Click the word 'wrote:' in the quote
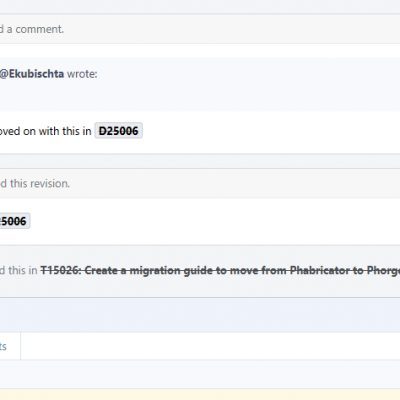The width and height of the screenshot is (400, 400). tap(82, 74)
